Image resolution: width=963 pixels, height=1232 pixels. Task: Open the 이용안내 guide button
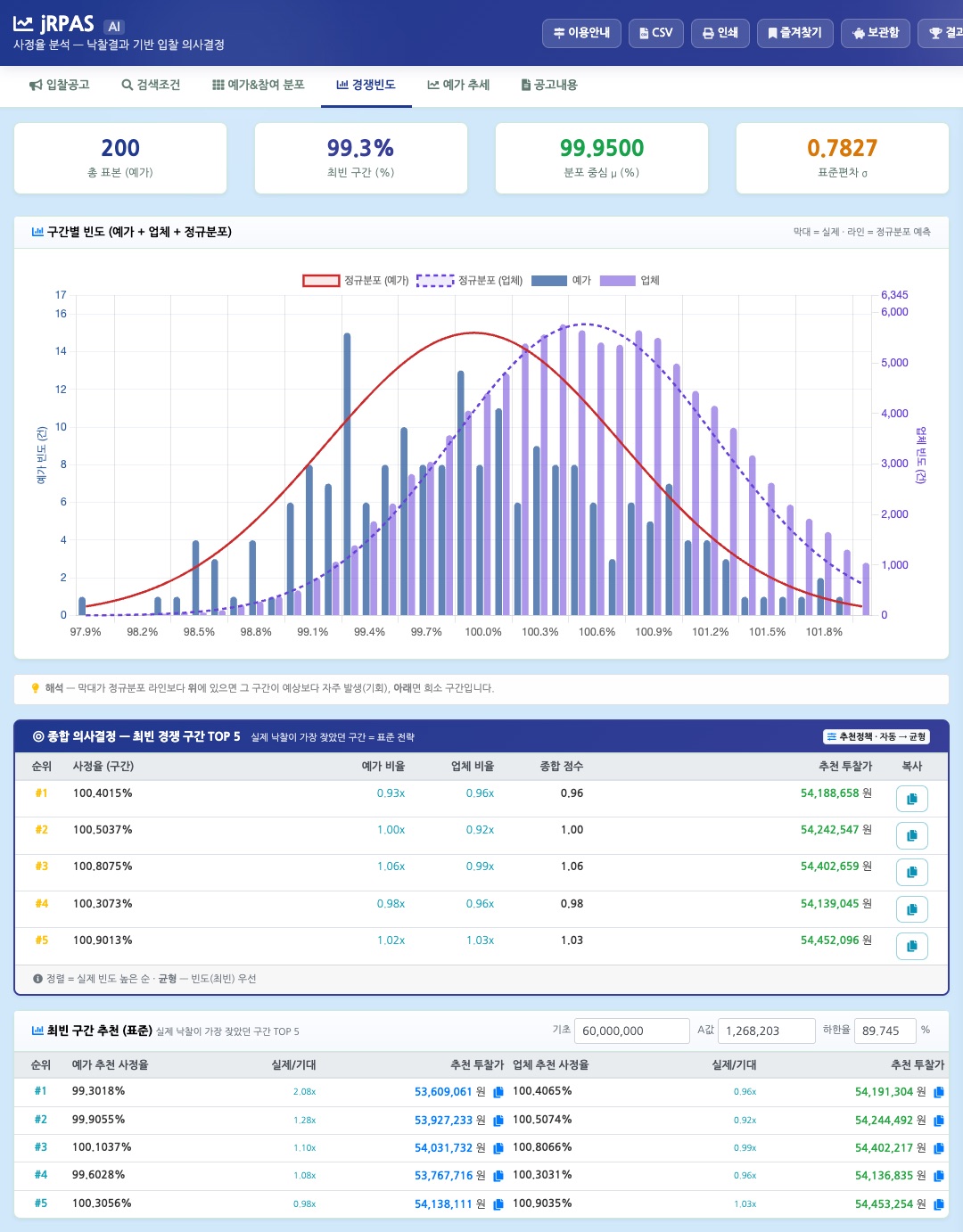coord(581,33)
